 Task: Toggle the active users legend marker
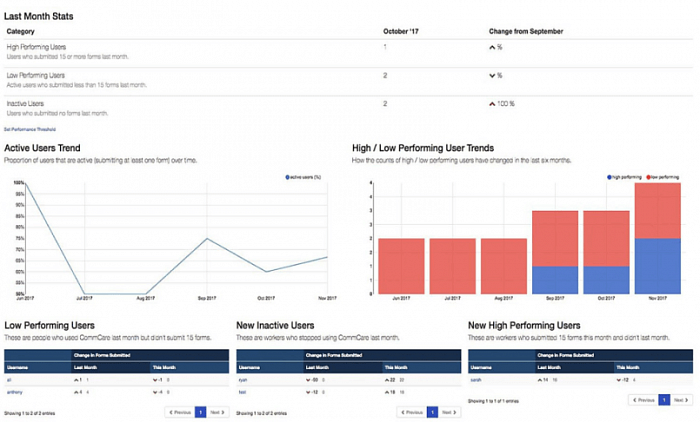[286, 177]
